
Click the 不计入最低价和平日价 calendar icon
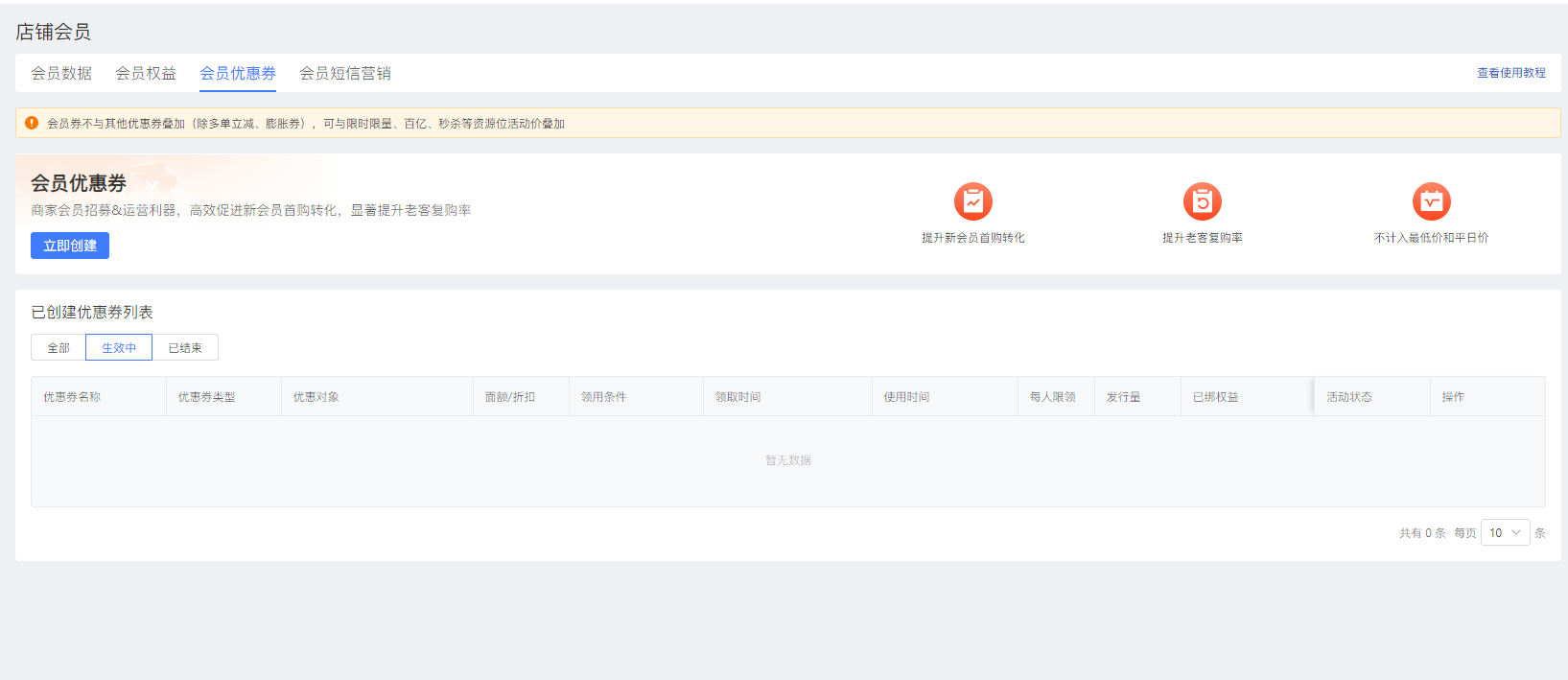(x=1431, y=201)
